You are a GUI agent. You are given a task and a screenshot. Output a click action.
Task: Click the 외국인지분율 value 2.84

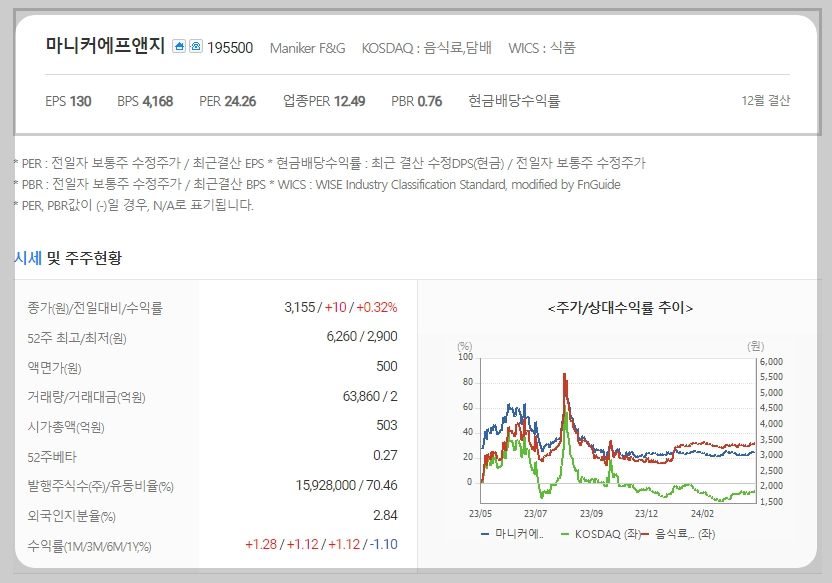coord(385,515)
